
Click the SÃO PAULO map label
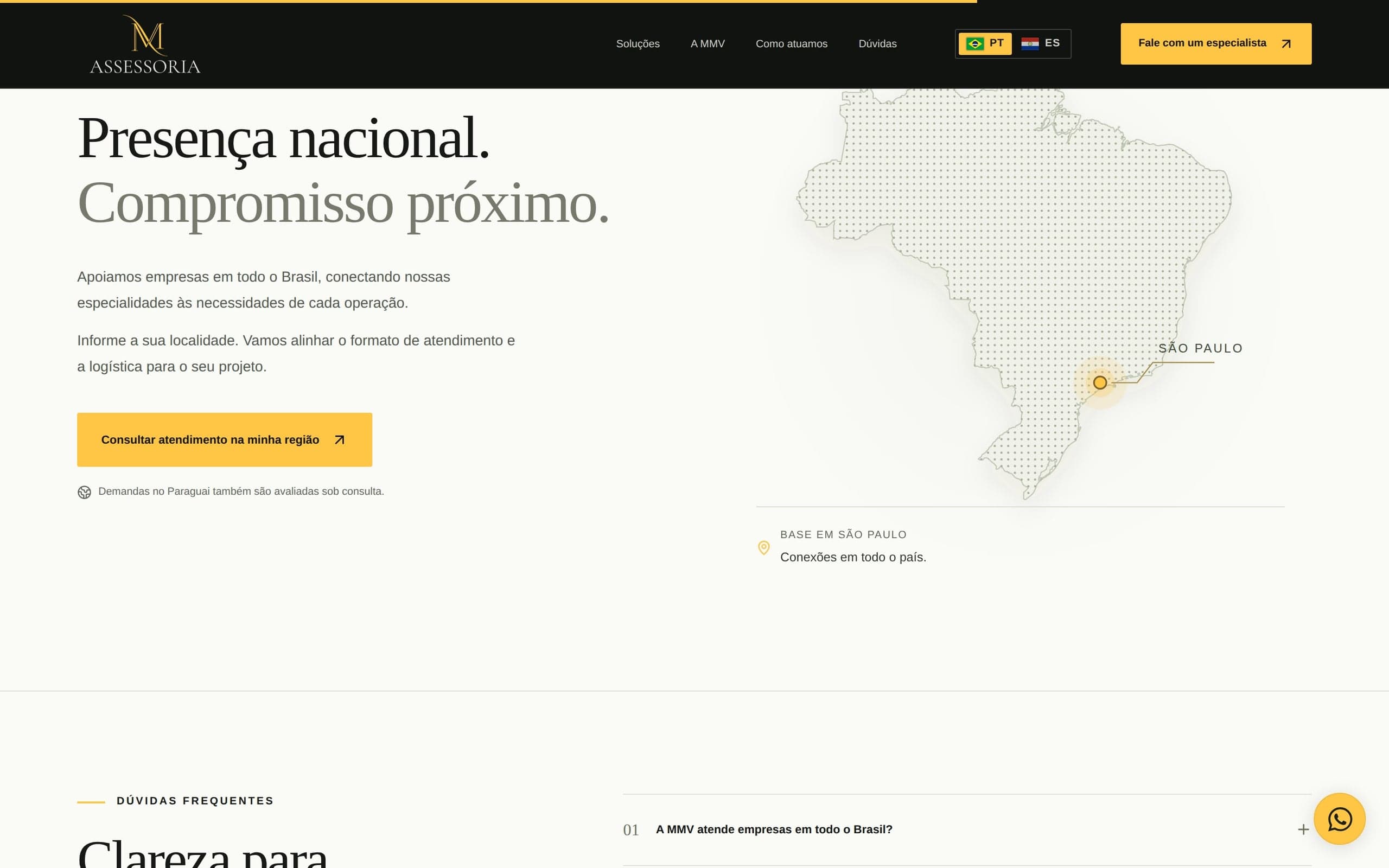point(1200,348)
